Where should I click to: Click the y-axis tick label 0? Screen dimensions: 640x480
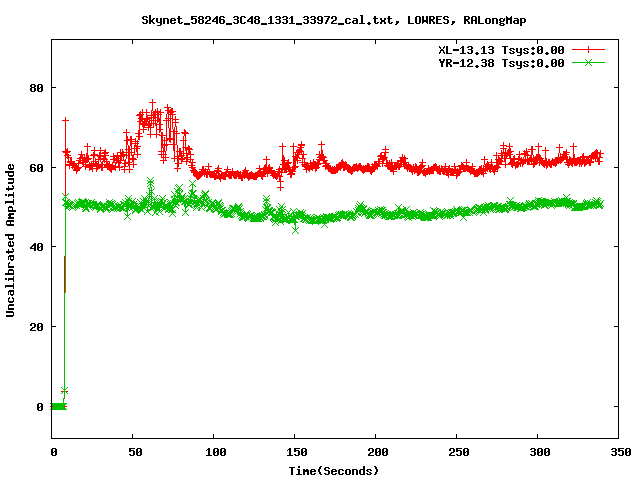[x=40, y=407]
